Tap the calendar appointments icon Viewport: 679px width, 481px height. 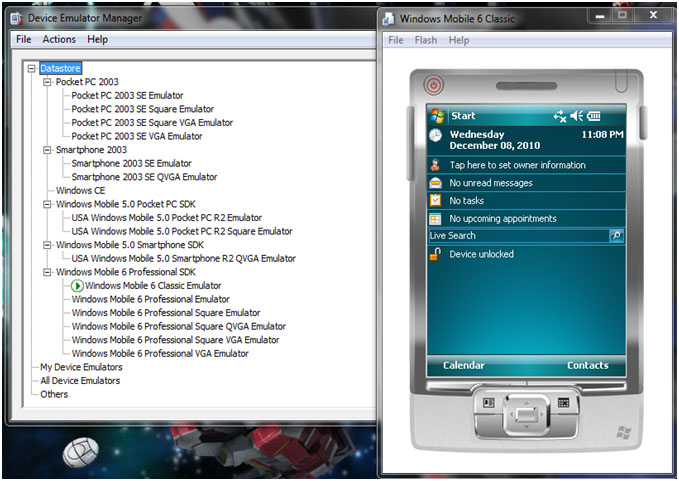tap(435, 219)
